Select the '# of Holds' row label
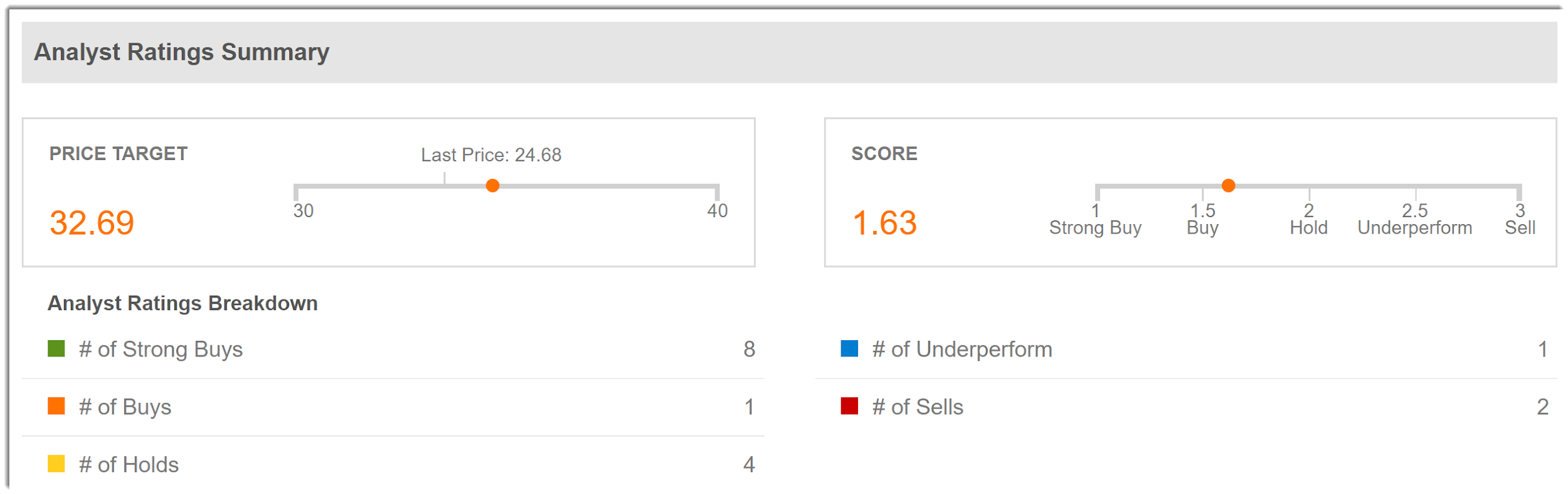This screenshot has width=1568, height=494. coord(129,464)
